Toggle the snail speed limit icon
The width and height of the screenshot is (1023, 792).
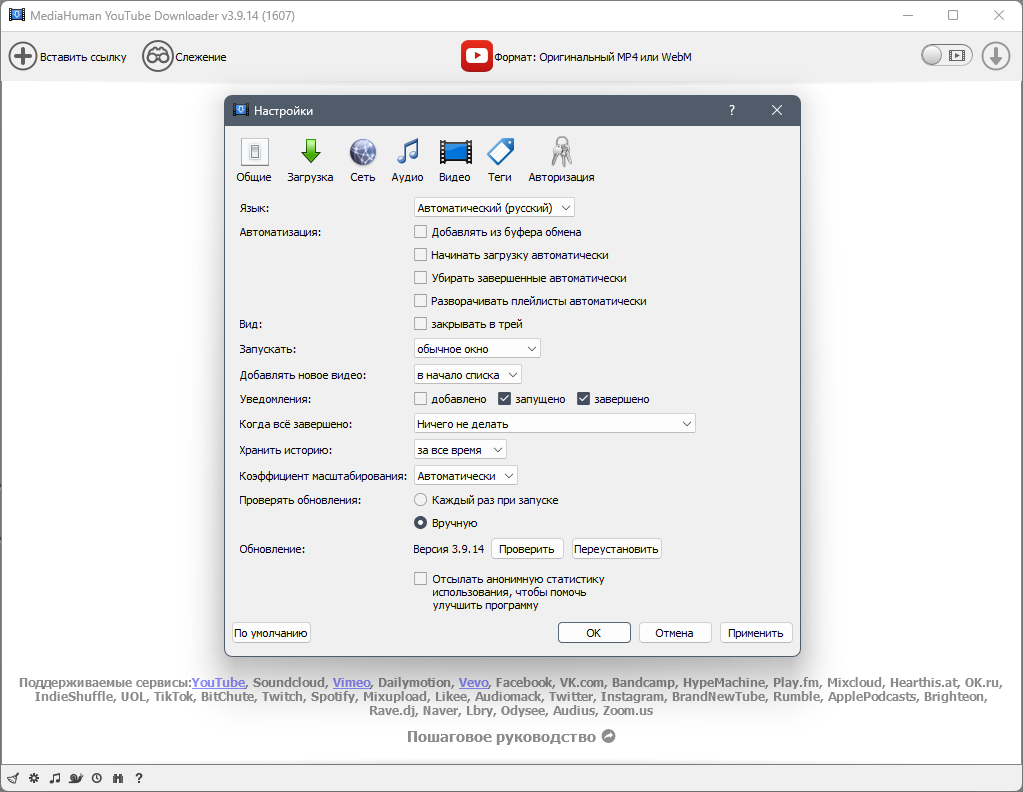76,778
